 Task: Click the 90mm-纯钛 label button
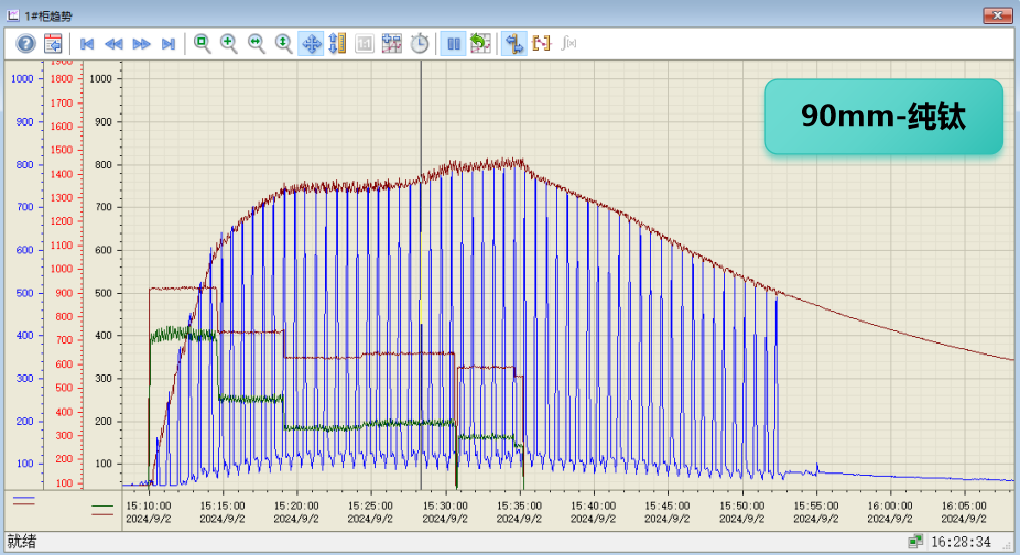[883, 116]
